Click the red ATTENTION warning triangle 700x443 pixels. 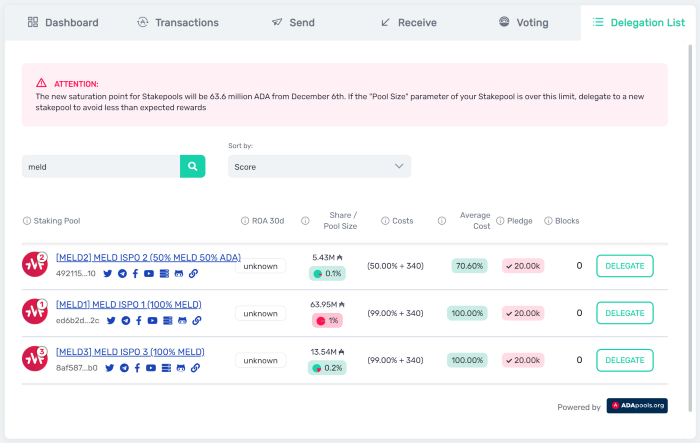tap(42, 83)
